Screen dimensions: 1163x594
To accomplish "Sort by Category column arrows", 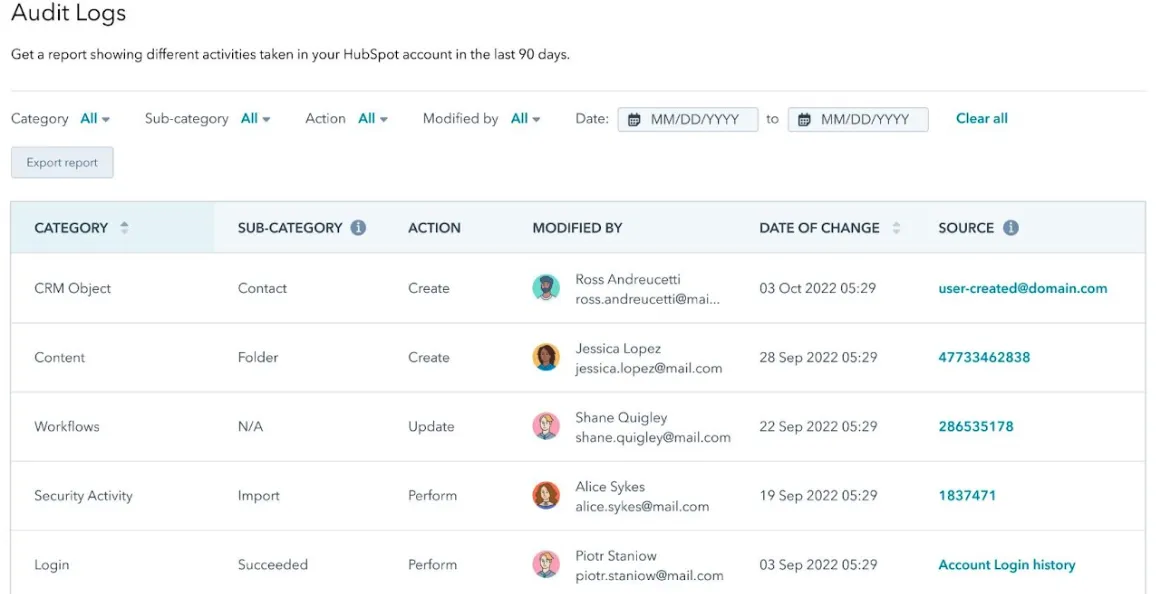I will click(125, 228).
